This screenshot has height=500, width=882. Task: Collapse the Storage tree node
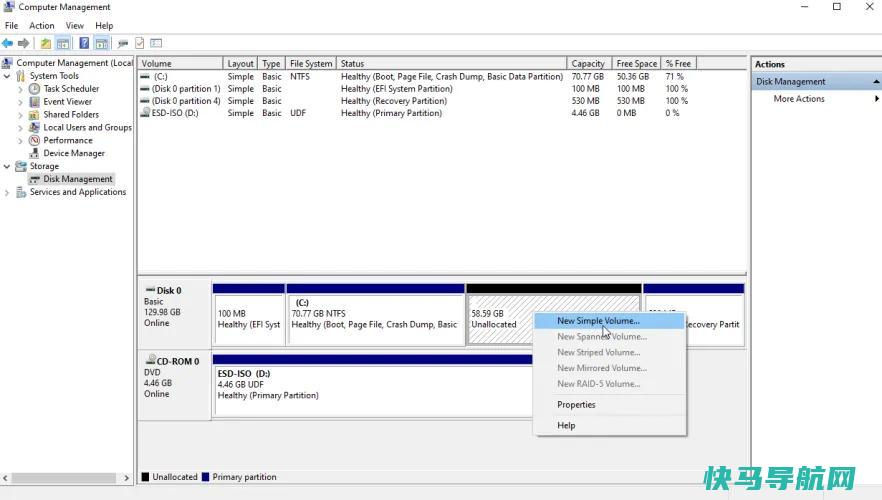pyautogui.click(x=7, y=166)
